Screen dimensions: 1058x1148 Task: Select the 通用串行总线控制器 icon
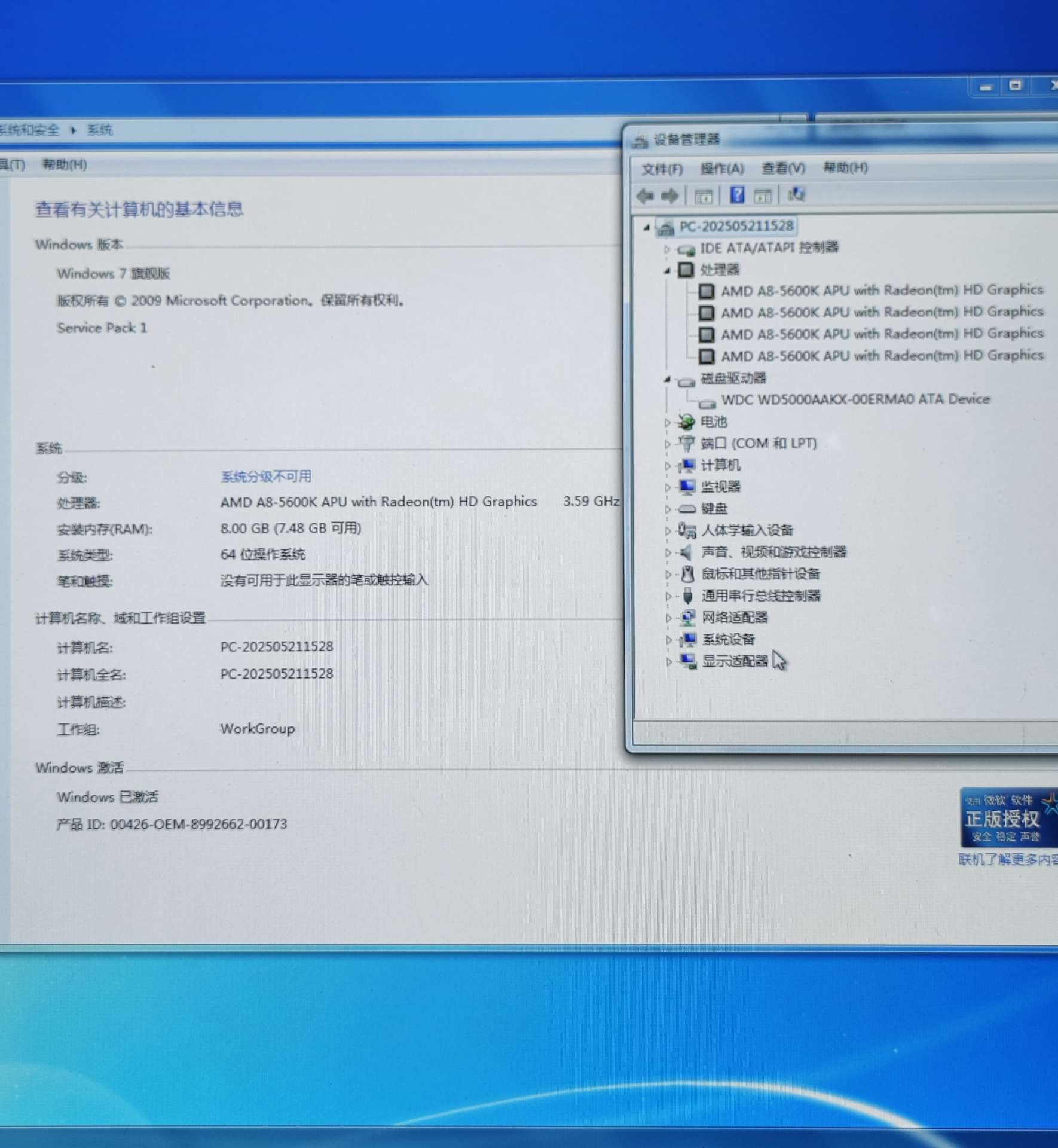(687, 596)
